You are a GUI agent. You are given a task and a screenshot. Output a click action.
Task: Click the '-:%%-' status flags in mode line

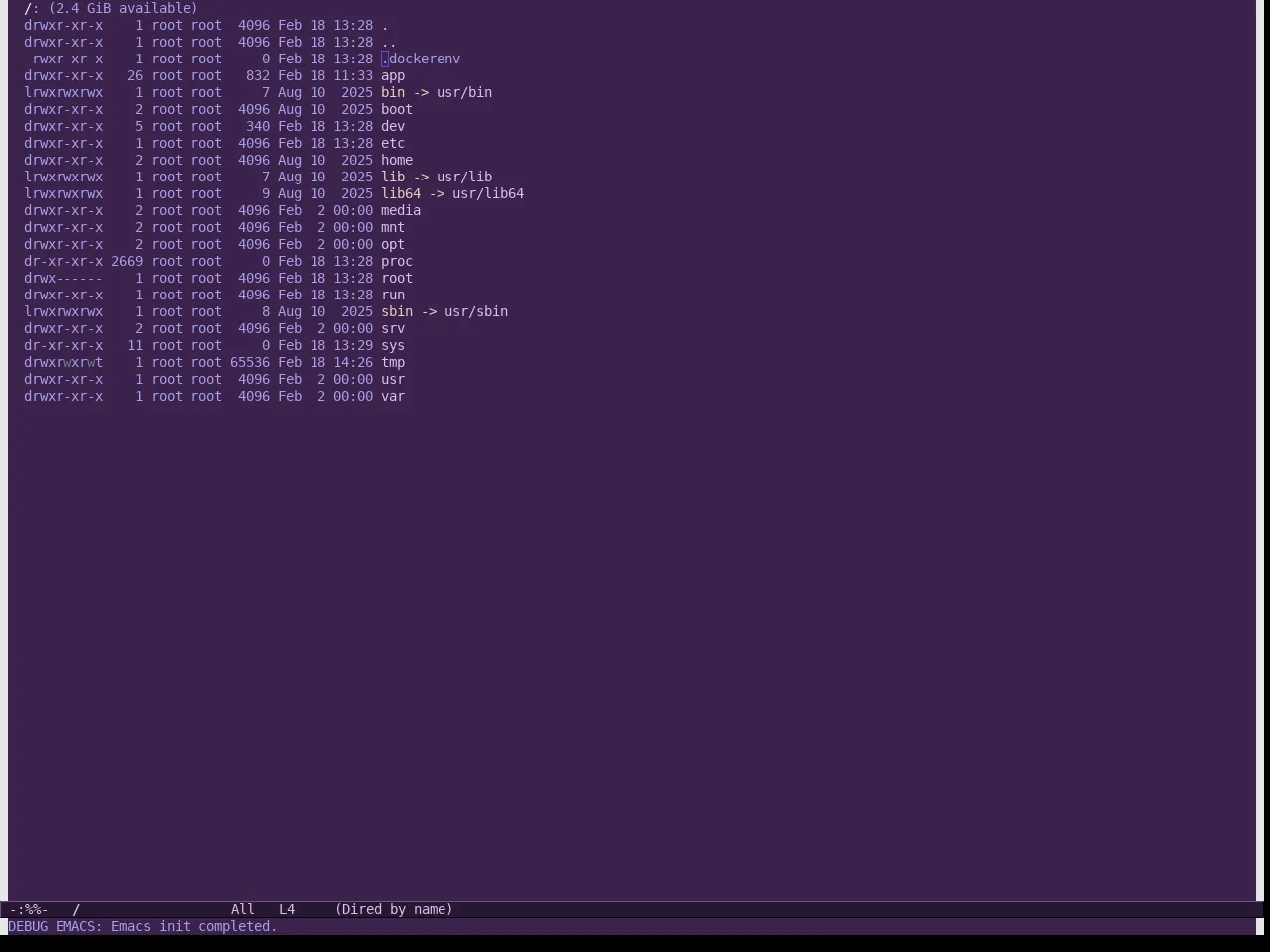pos(29,909)
